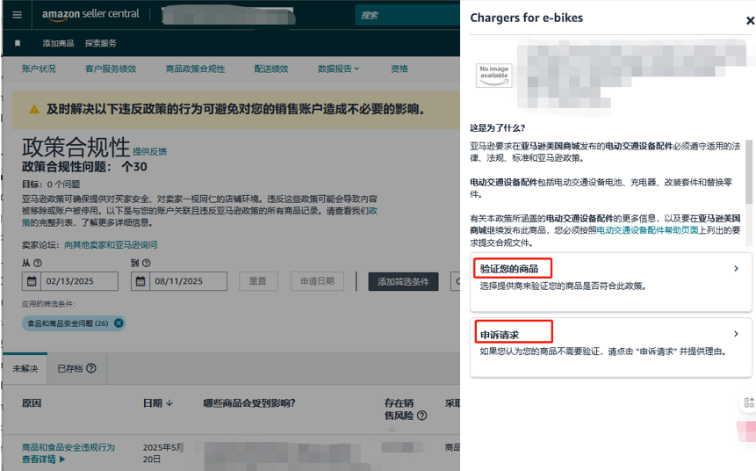756x471 pixels.
Task: Open the 资格 tab
Action: click(x=399, y=69)
